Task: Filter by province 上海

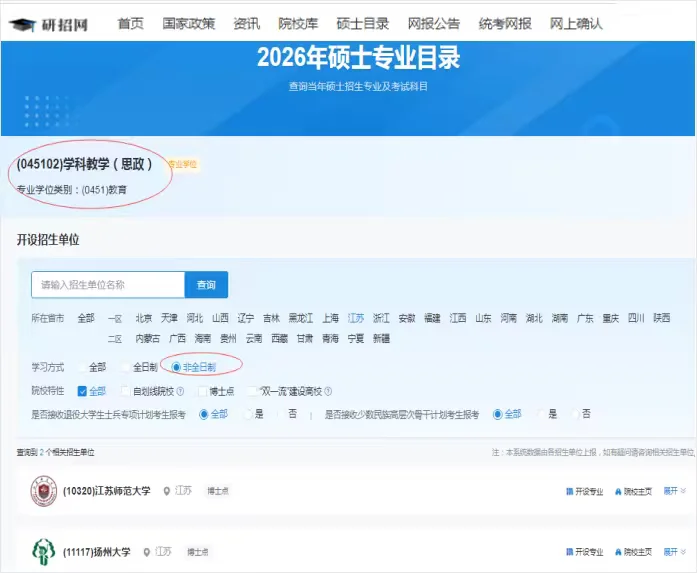Action: tap(330, 318)
